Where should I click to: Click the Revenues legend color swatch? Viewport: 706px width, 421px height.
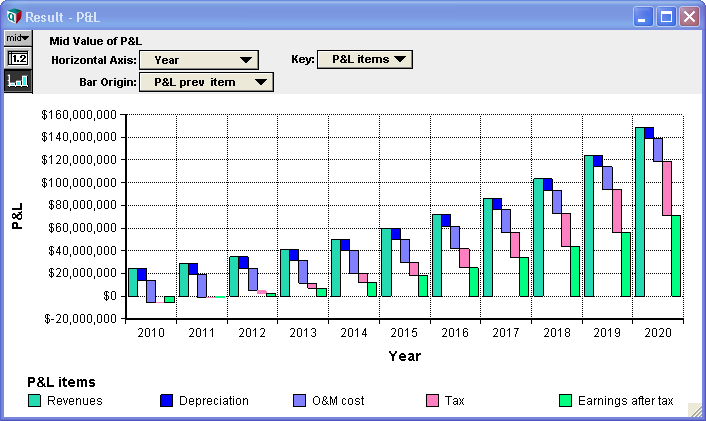(34, 400)
